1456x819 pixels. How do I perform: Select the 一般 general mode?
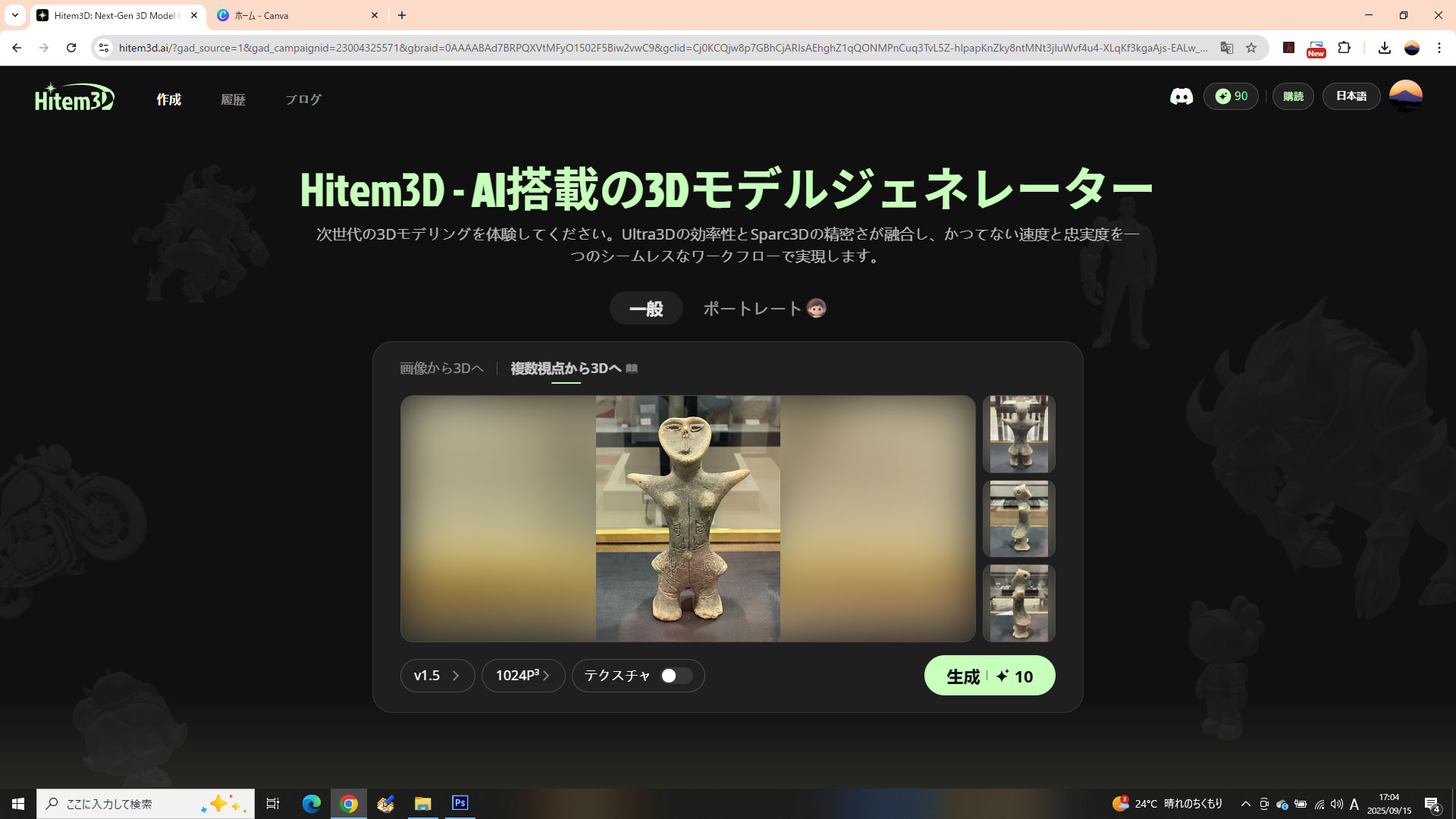[x=646, y=309]
